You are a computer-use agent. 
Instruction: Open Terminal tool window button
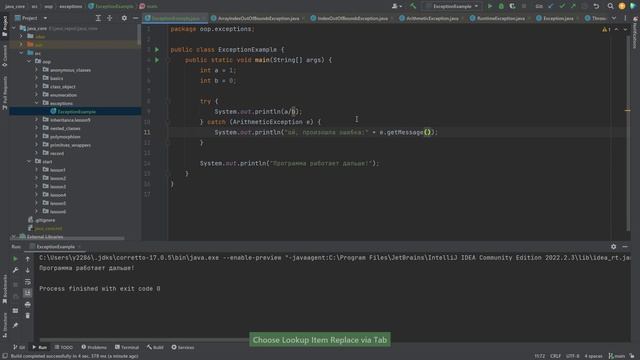tap(127, 347)
